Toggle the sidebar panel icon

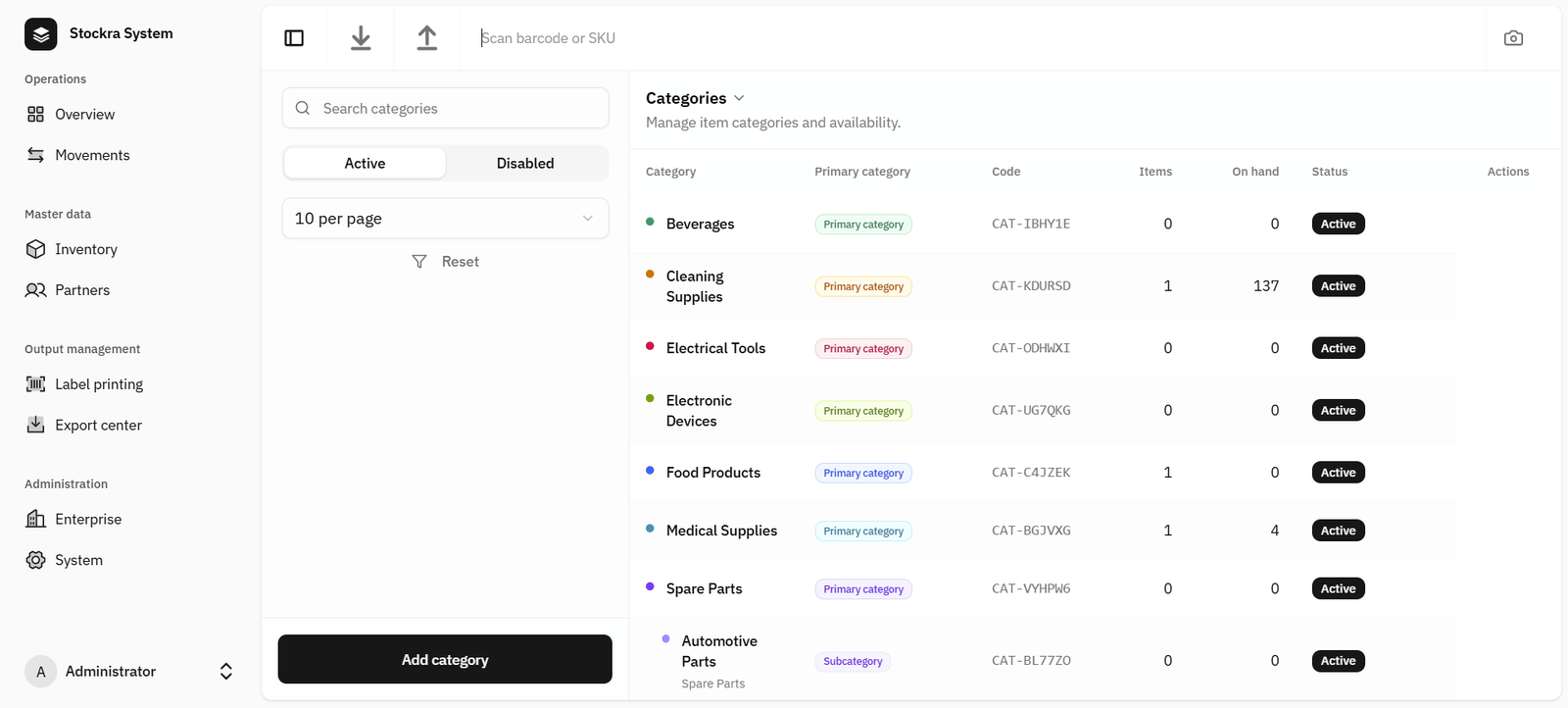294,38
